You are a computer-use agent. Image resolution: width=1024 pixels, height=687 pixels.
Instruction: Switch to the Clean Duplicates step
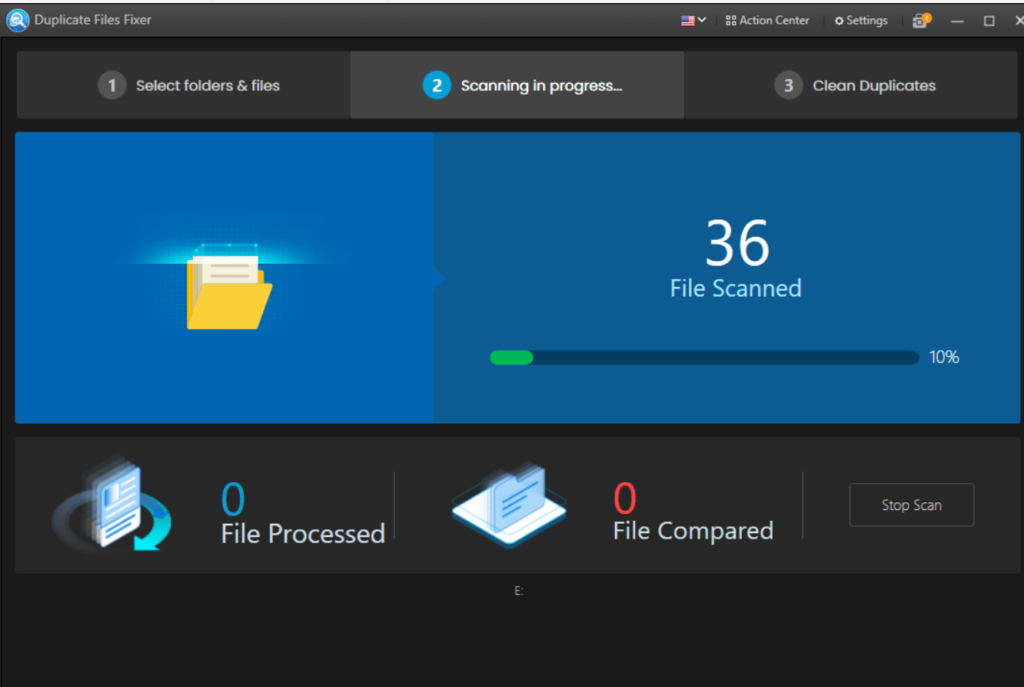[x=851, y=86]
